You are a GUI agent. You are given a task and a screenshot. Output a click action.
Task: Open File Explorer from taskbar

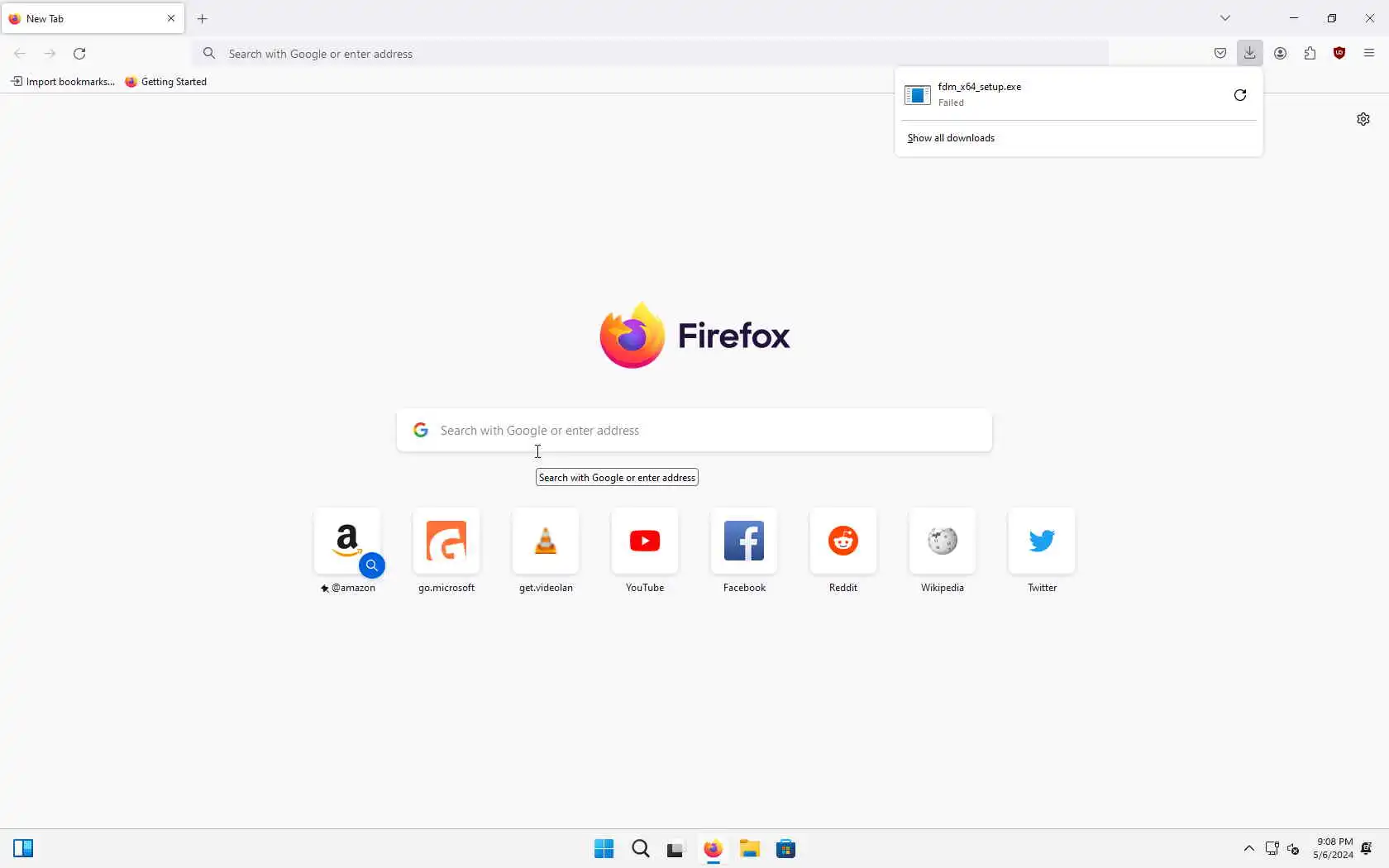tap(750, 849)
